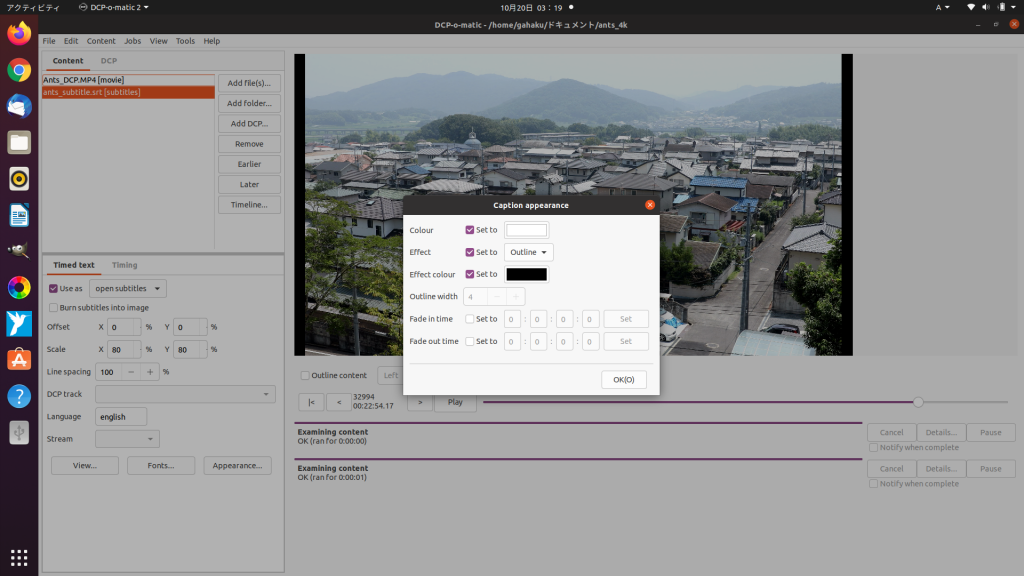Open Thunderbird mail from the dock
1024x576 pixels.
pos(19,106)
